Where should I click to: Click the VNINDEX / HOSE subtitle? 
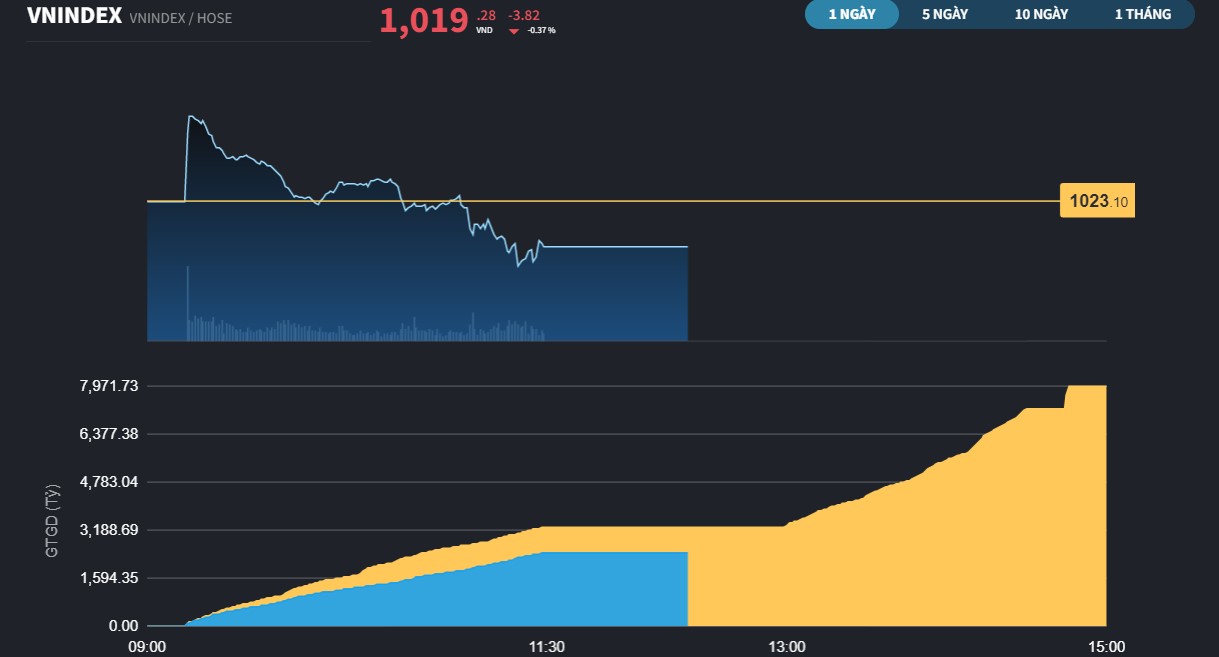click(x=180, y=18)
